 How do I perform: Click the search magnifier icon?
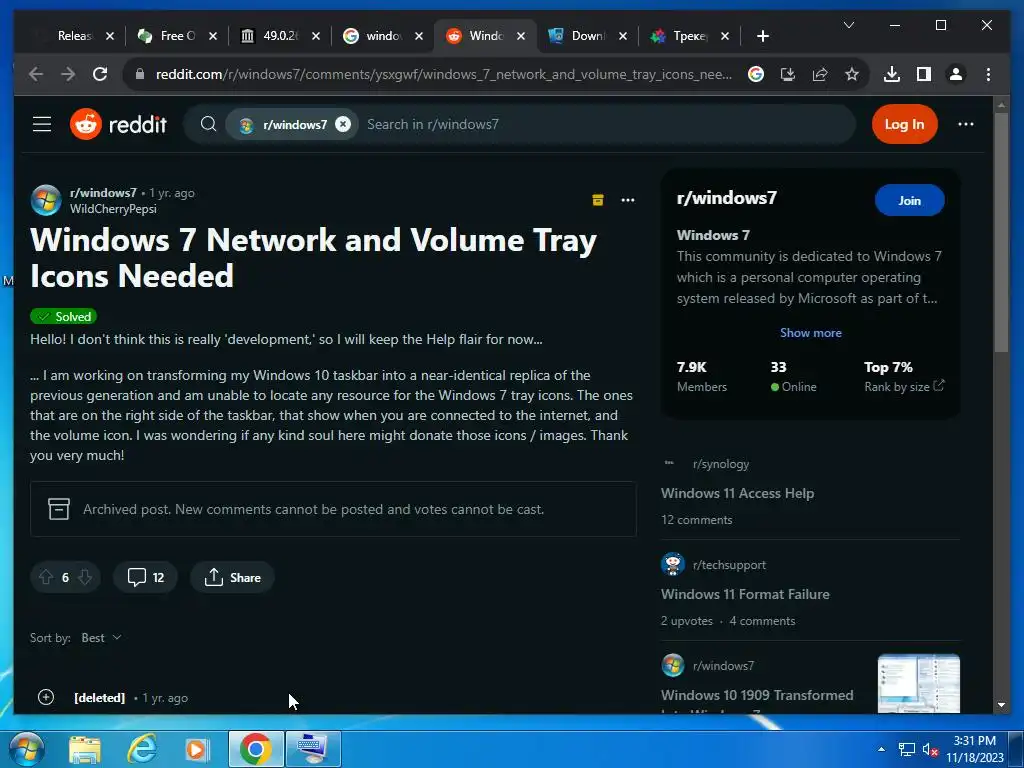[x=208, y=124]
